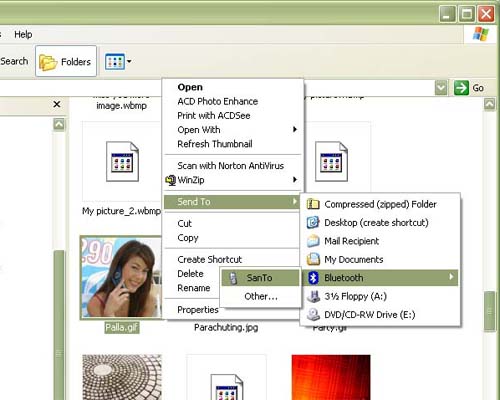The image size is (500, 400).
Task: Choose Print with ACDSee
Action: 214,116
